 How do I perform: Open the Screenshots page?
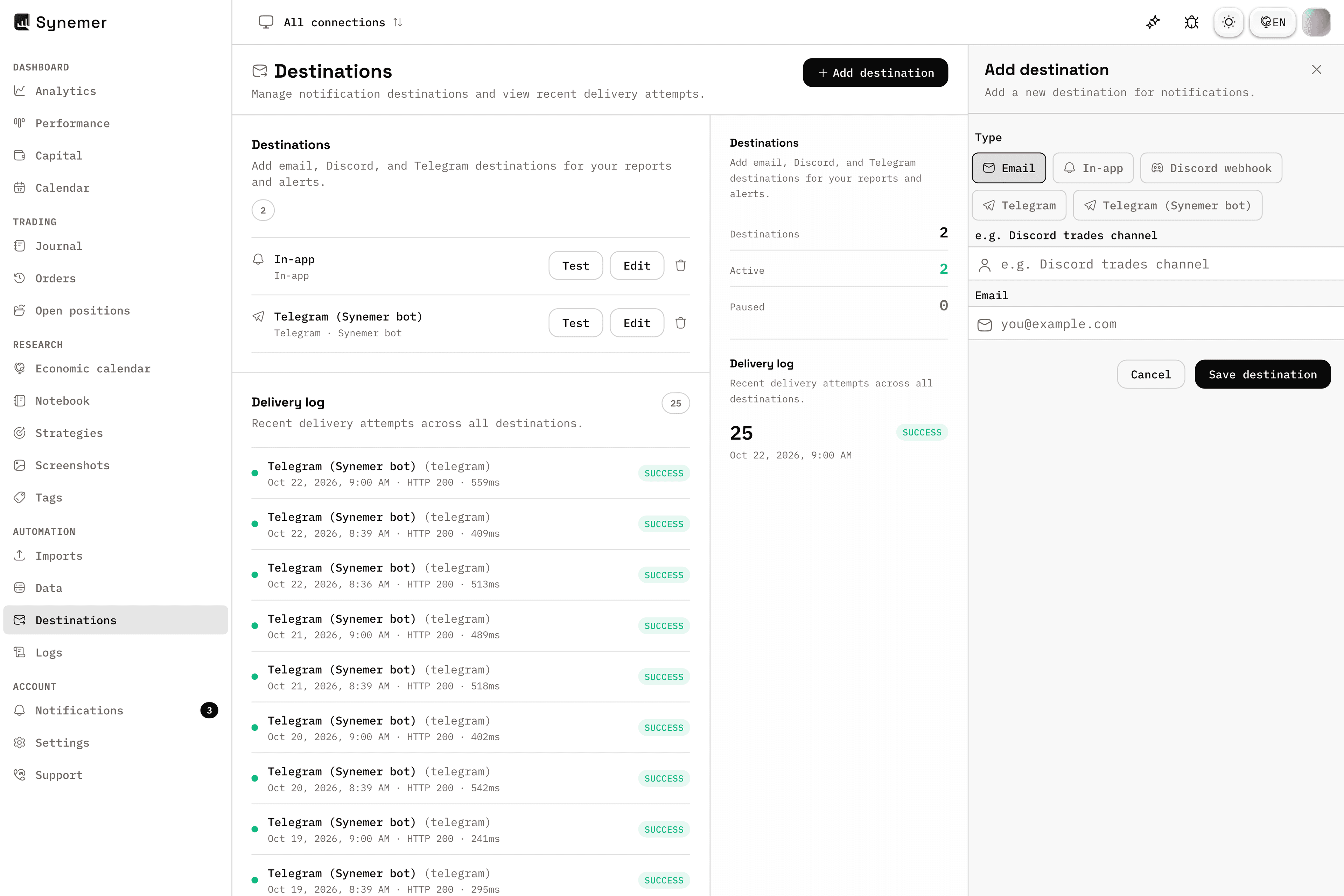click(115, 465)
